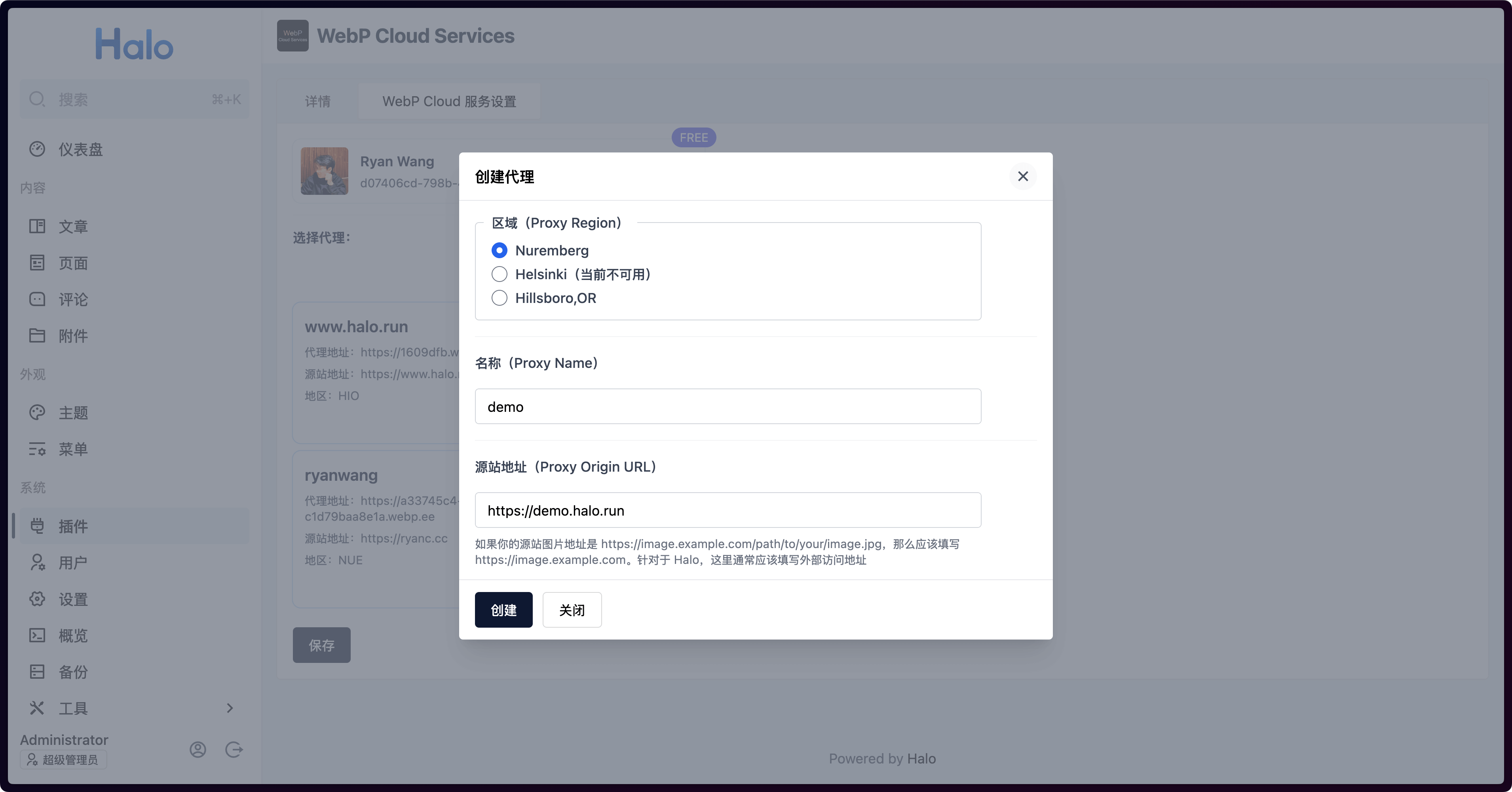1512x792 pixels.
Task: Click the WebP Cloud Services plugin logo
Action: click(x=293, y=36)
